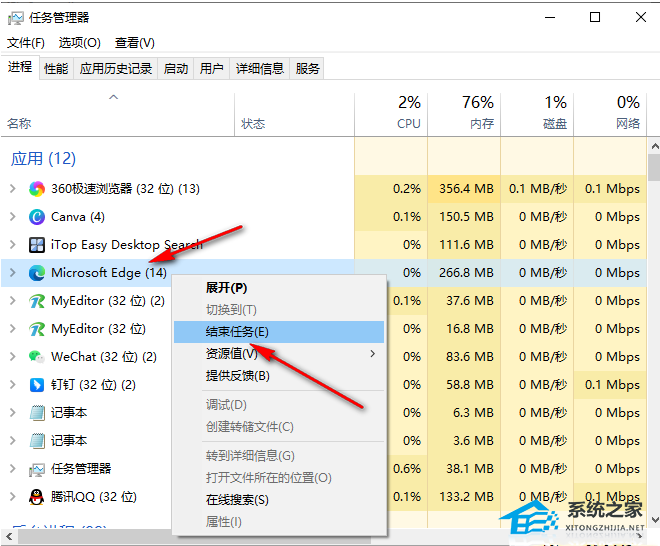660x546 pixels.
Task: Expand the 任务管理器 process group
Action: pyautogui.click(x=13, y=469)
